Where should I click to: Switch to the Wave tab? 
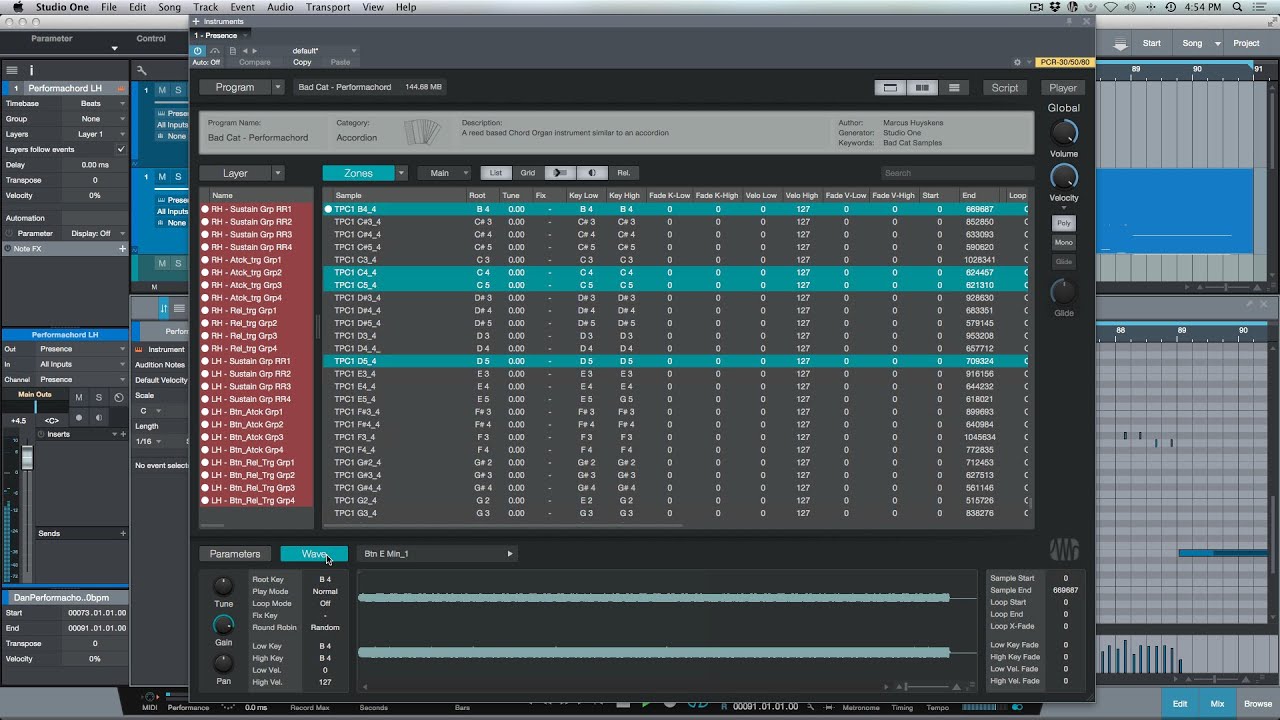click(x=314, y=554)
